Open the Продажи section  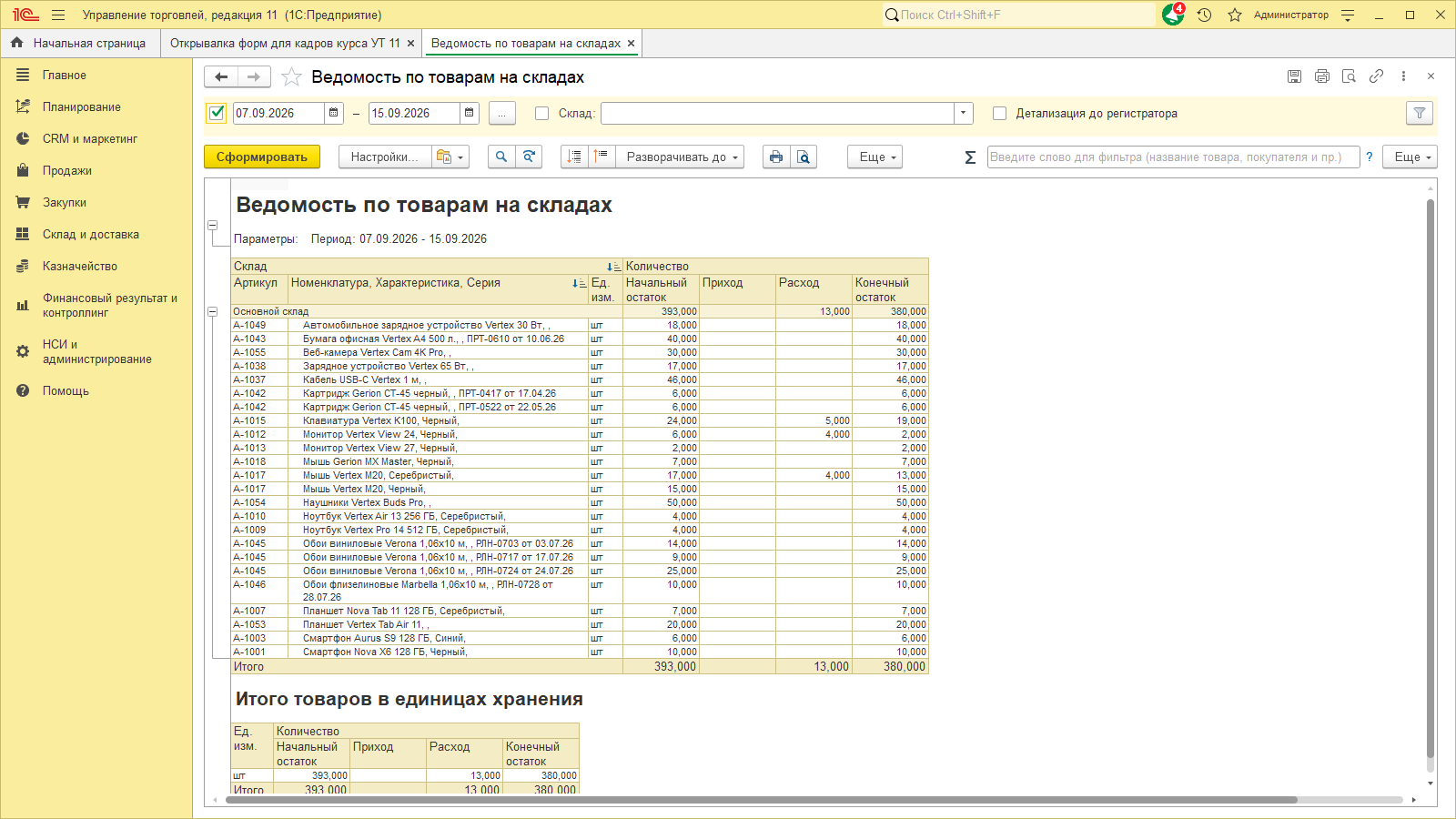tap(67, 170)
